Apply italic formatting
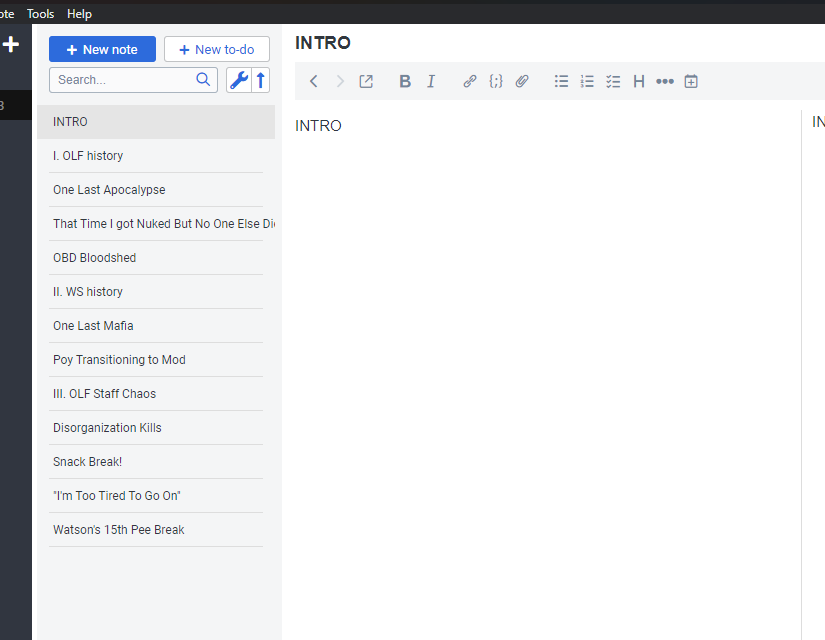Image resolution: width=825 pixels, height=640 pixels. [431, 81]
